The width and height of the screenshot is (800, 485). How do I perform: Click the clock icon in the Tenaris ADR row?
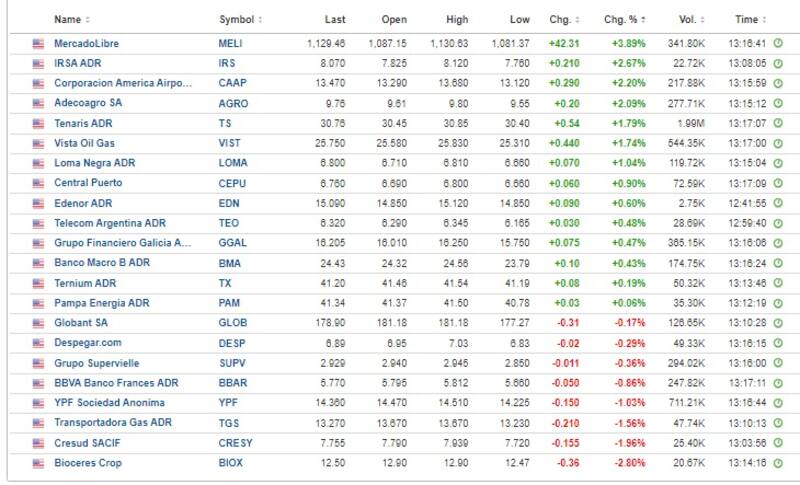(778, 123)
